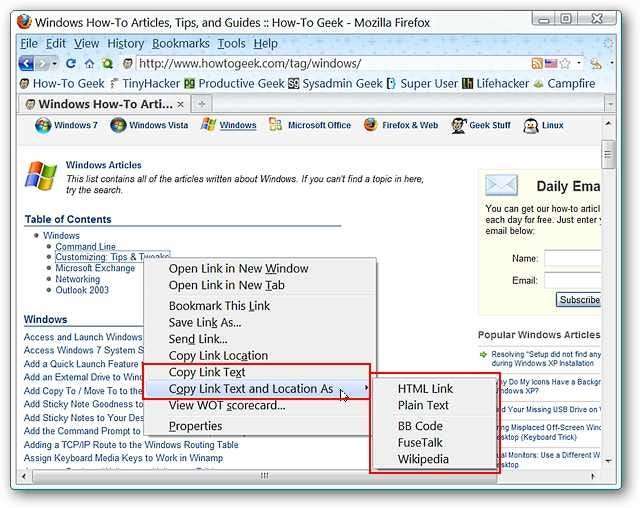Open the Firefox & Web category icon

coord(370,125)
